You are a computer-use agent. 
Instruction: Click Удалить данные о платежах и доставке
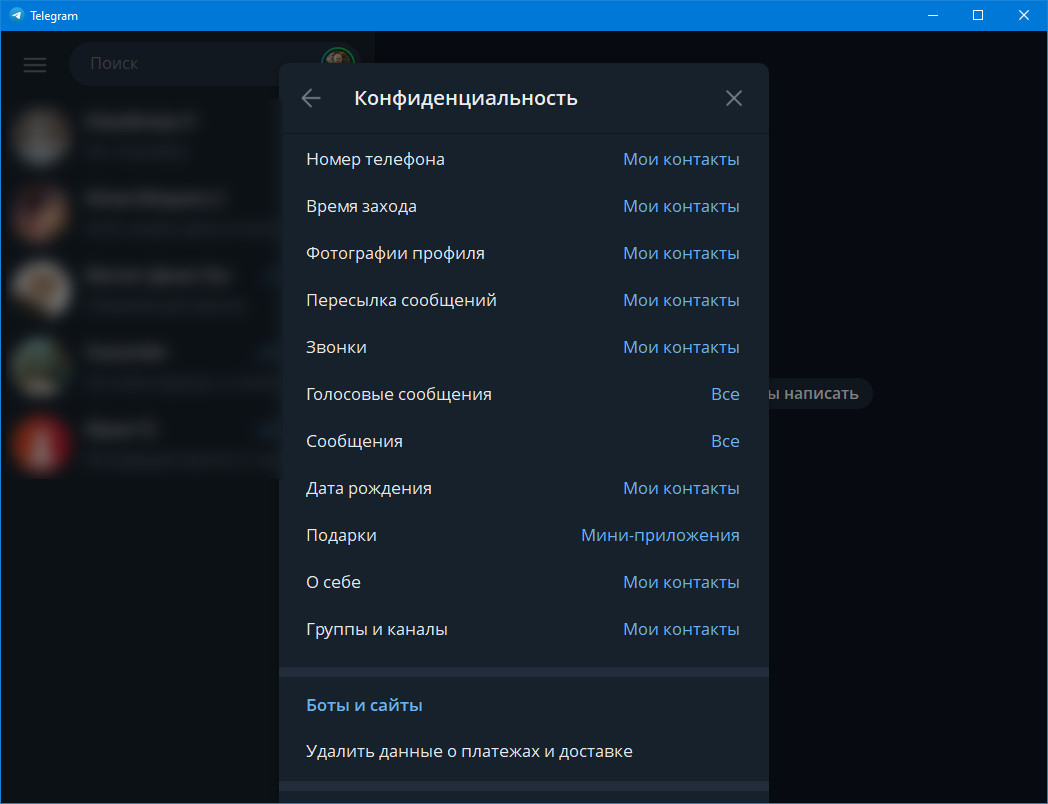(469, 751)
